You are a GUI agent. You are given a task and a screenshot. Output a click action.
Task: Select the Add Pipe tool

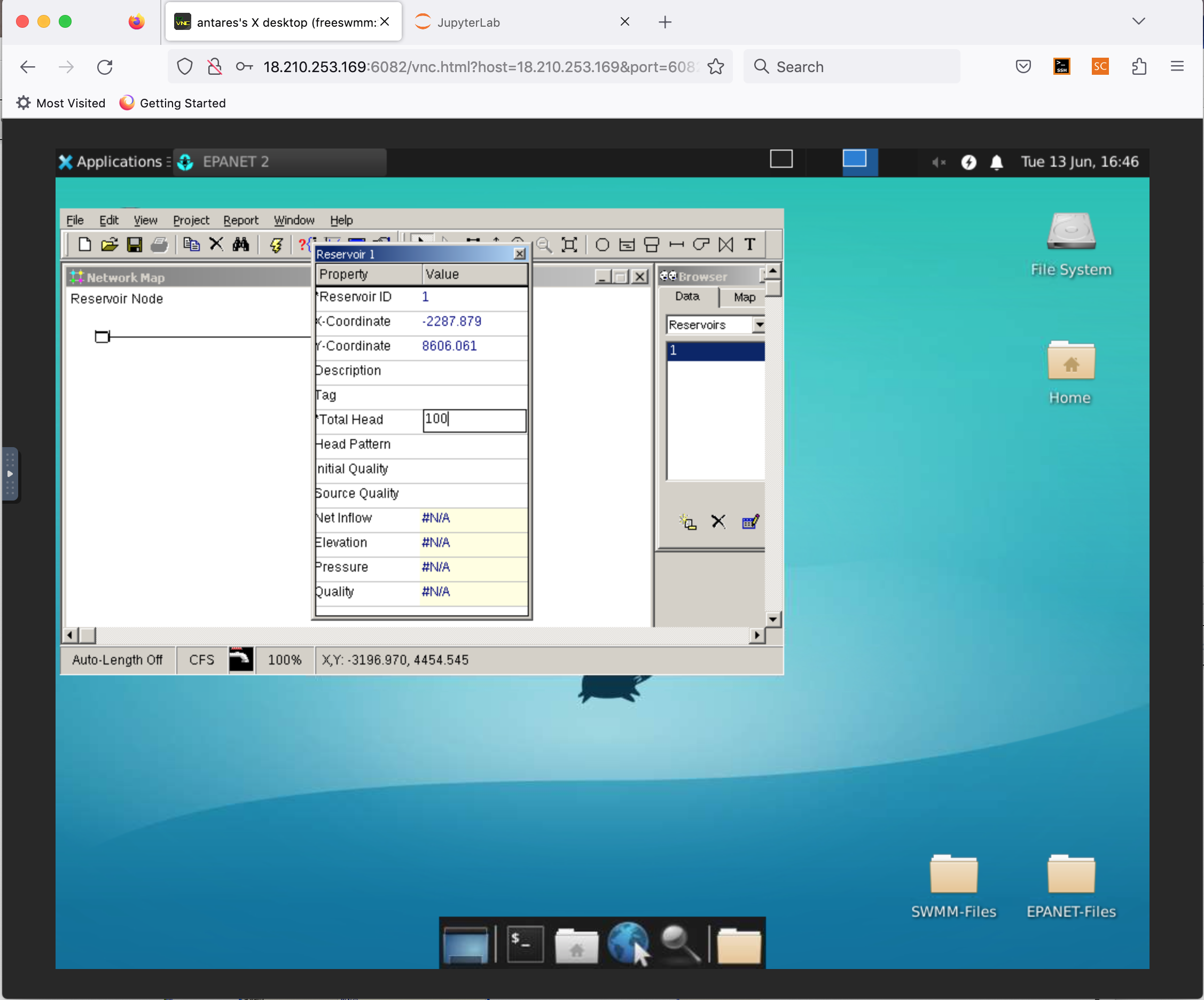click(x=677, y=245)
